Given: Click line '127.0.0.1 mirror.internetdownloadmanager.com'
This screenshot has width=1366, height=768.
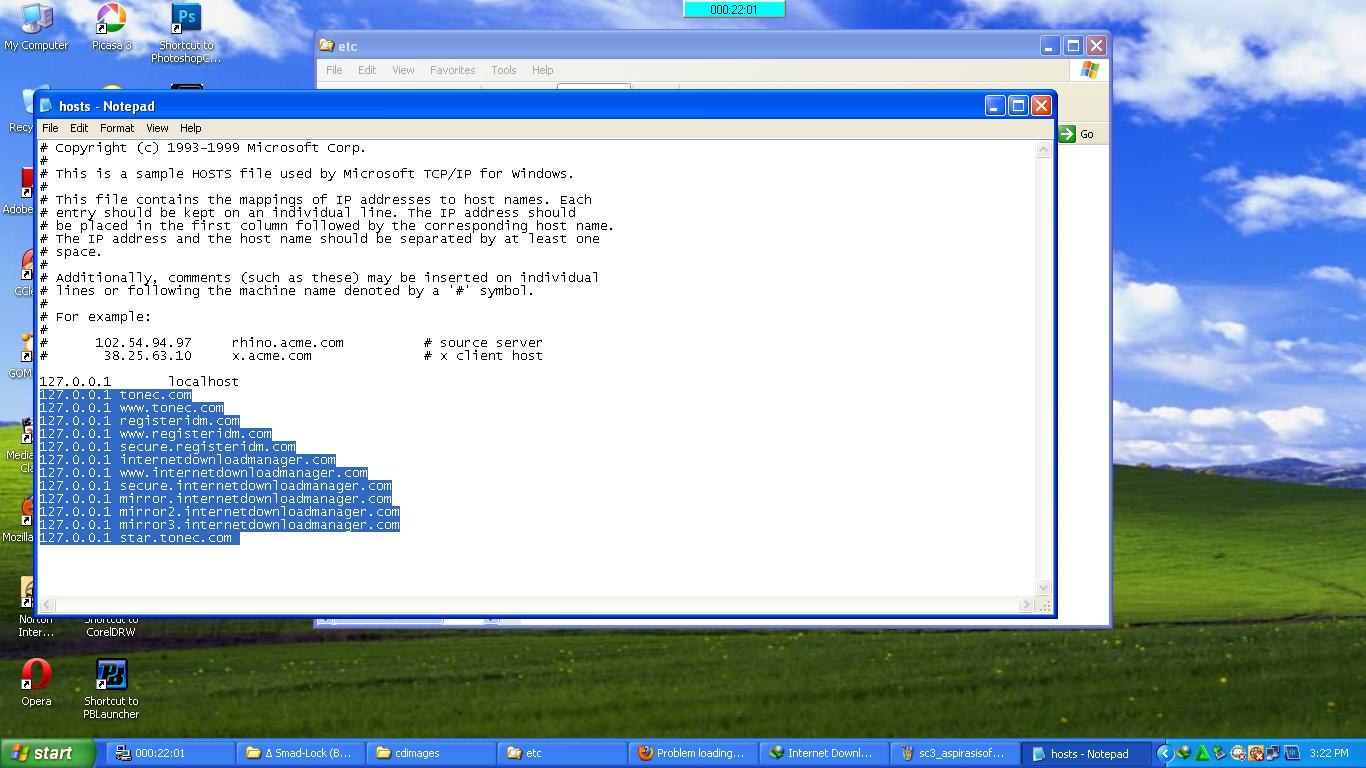Looking at the screenshot, I should [215, 499].
